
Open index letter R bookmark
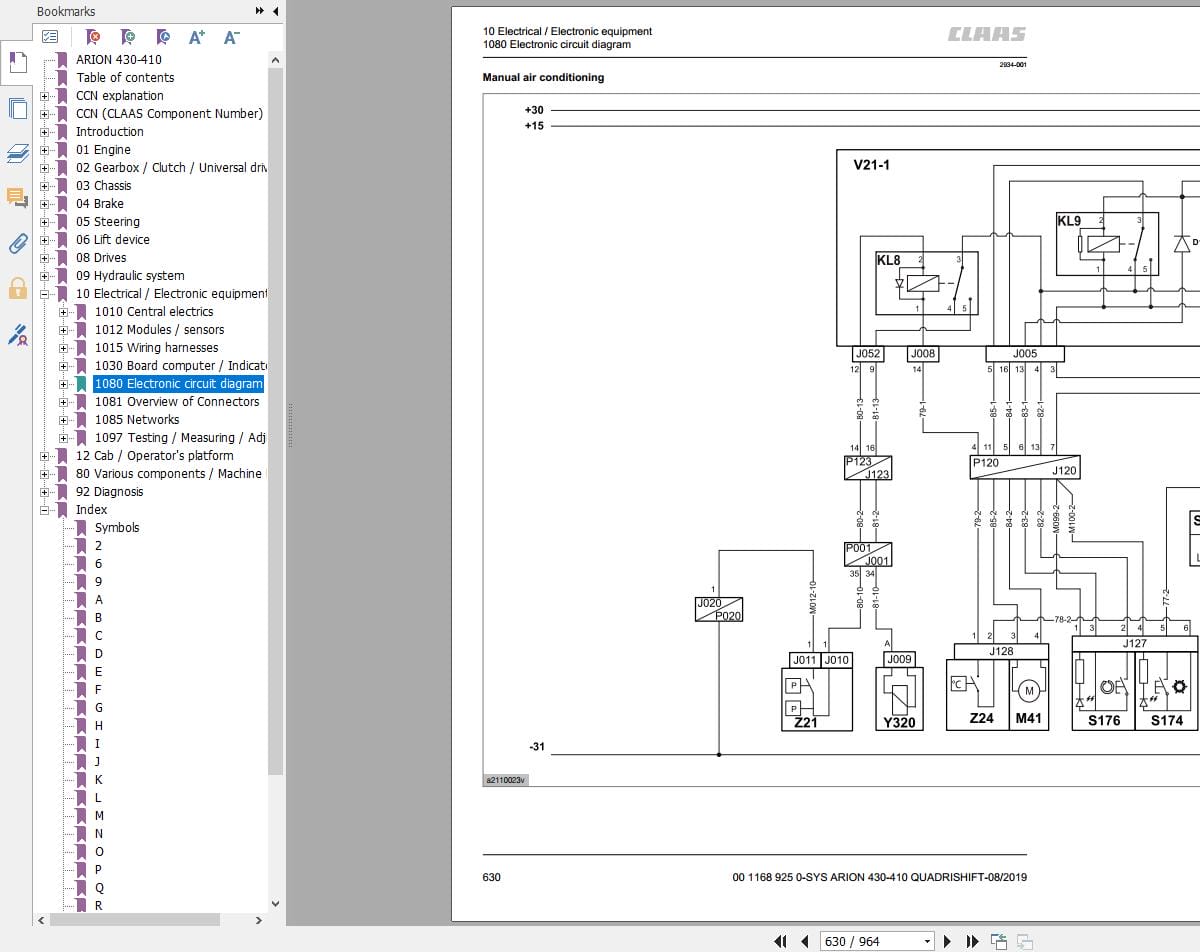pyautogui.click(x=99, y=906)
